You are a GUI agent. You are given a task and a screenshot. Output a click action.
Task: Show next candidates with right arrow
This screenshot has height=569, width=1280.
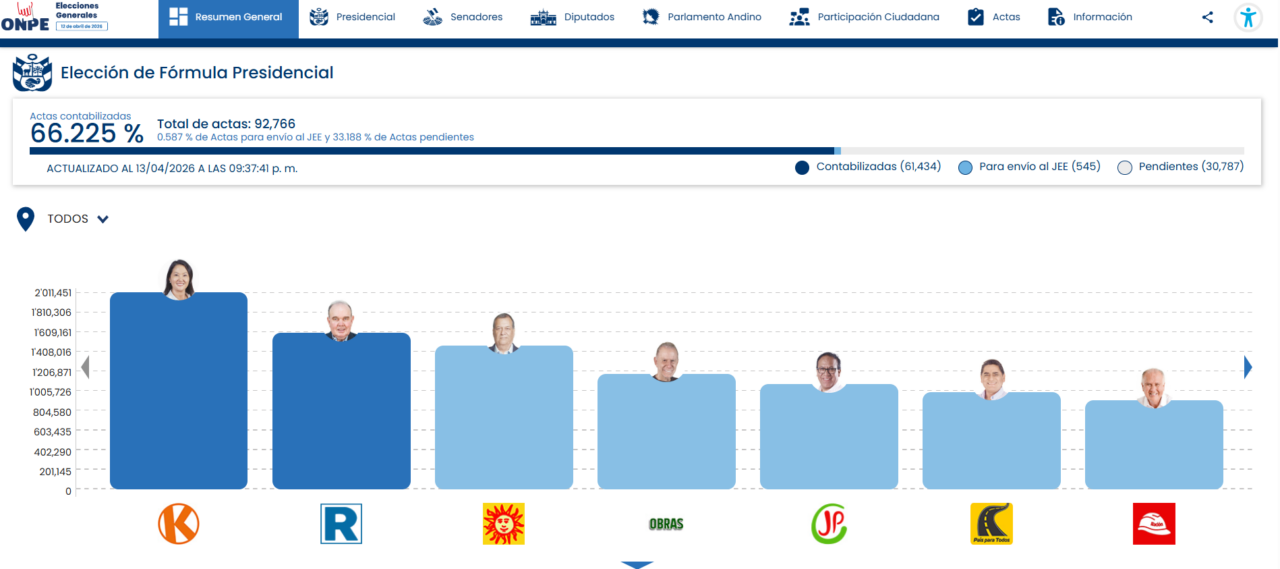tap(1247, 368)
